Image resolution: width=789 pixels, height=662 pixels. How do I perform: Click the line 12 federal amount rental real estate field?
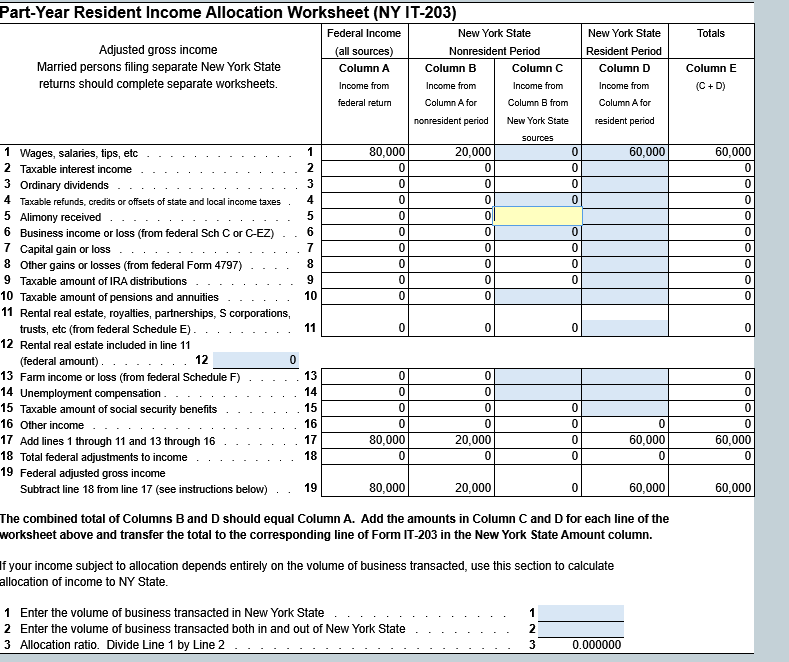pyautogui.click(x=256, y=360)
